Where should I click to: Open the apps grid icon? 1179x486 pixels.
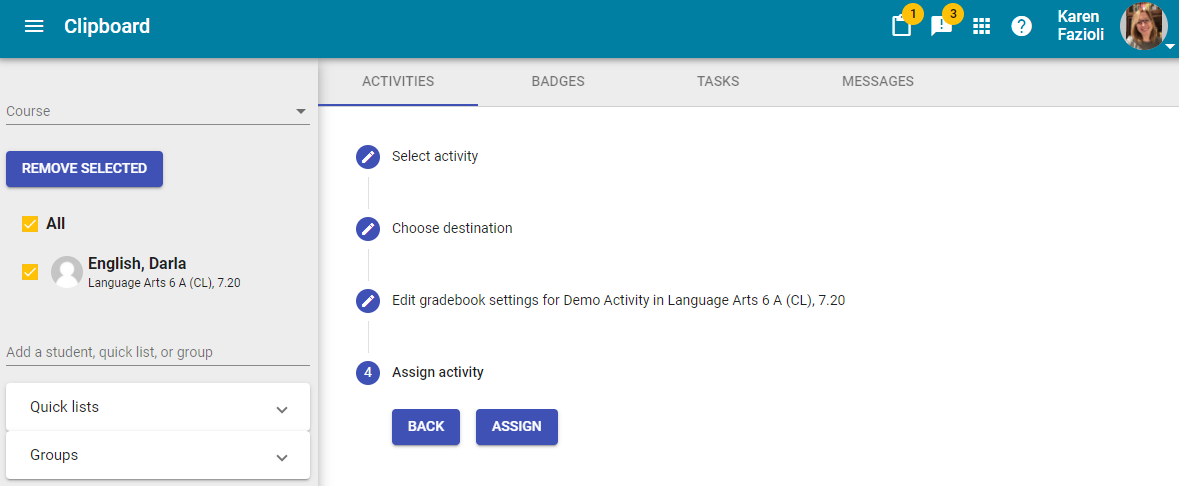pyautogui.click(x=981, y=26)
